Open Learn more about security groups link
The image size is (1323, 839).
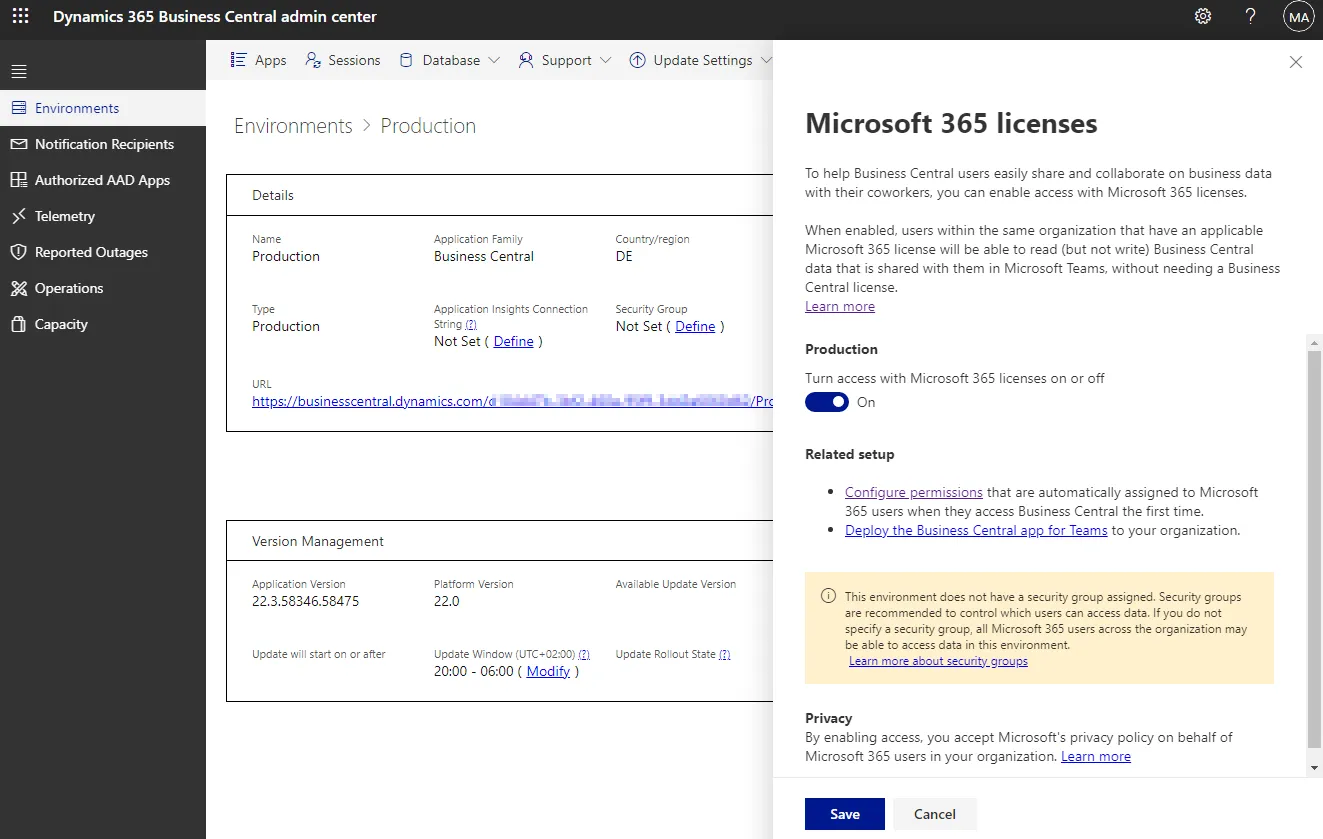tap(938, 661)
